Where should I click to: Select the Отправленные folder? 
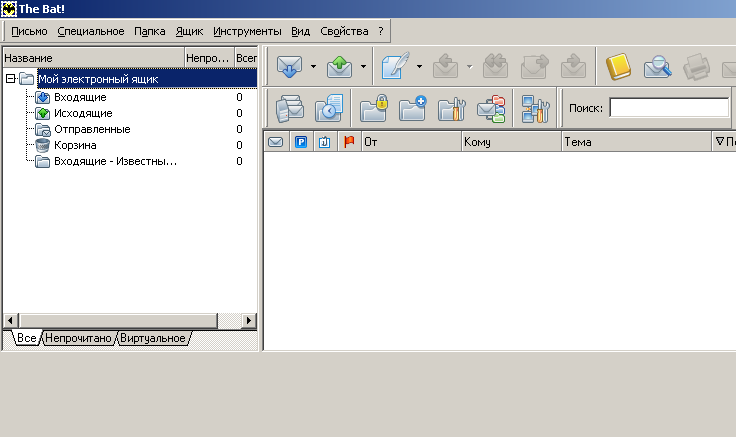point(92,129)
